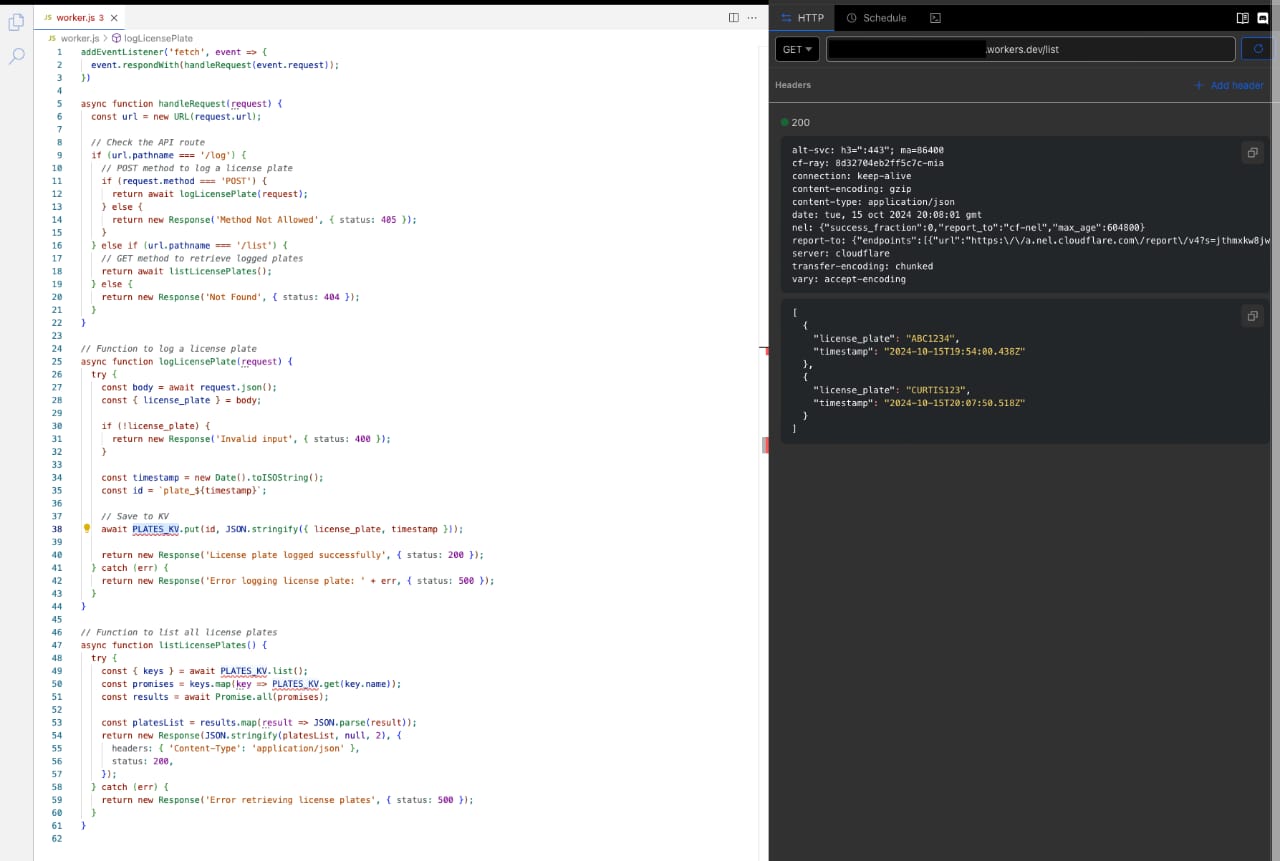This screenshot has width=1280, height=861.
Task: Click the Add header link
Action: click(x=1229, y=86)
